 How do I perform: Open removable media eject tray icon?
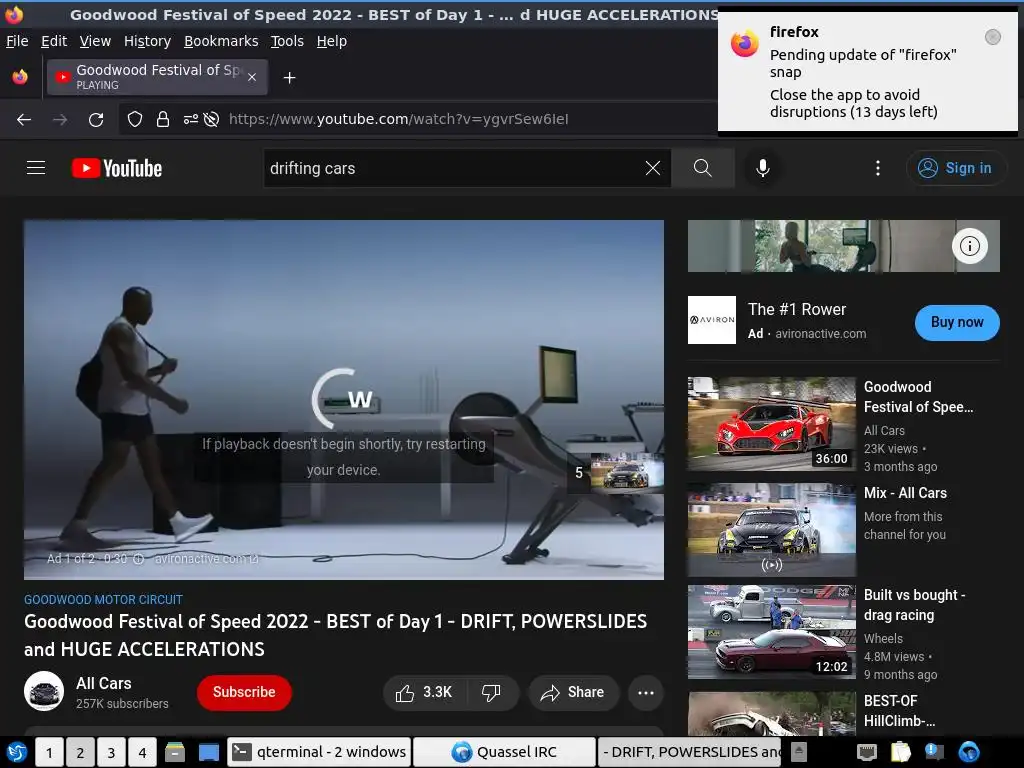tap(799, 752)
